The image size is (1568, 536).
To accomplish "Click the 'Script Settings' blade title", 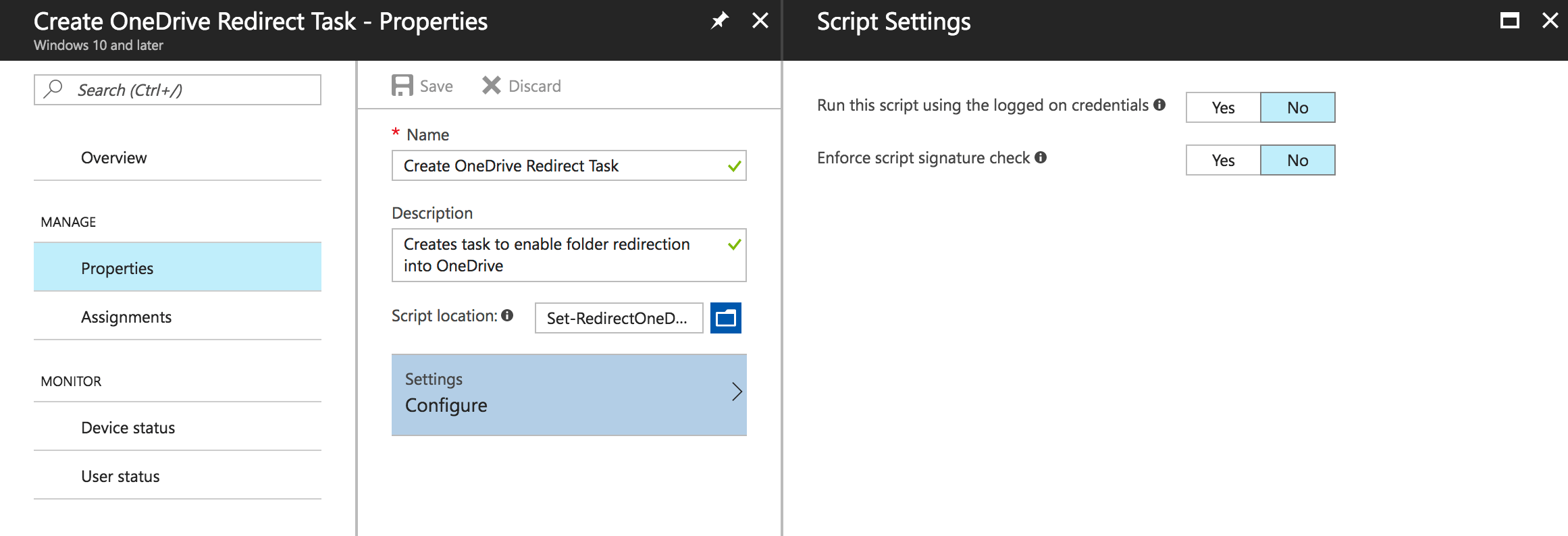I will [894, 22].
